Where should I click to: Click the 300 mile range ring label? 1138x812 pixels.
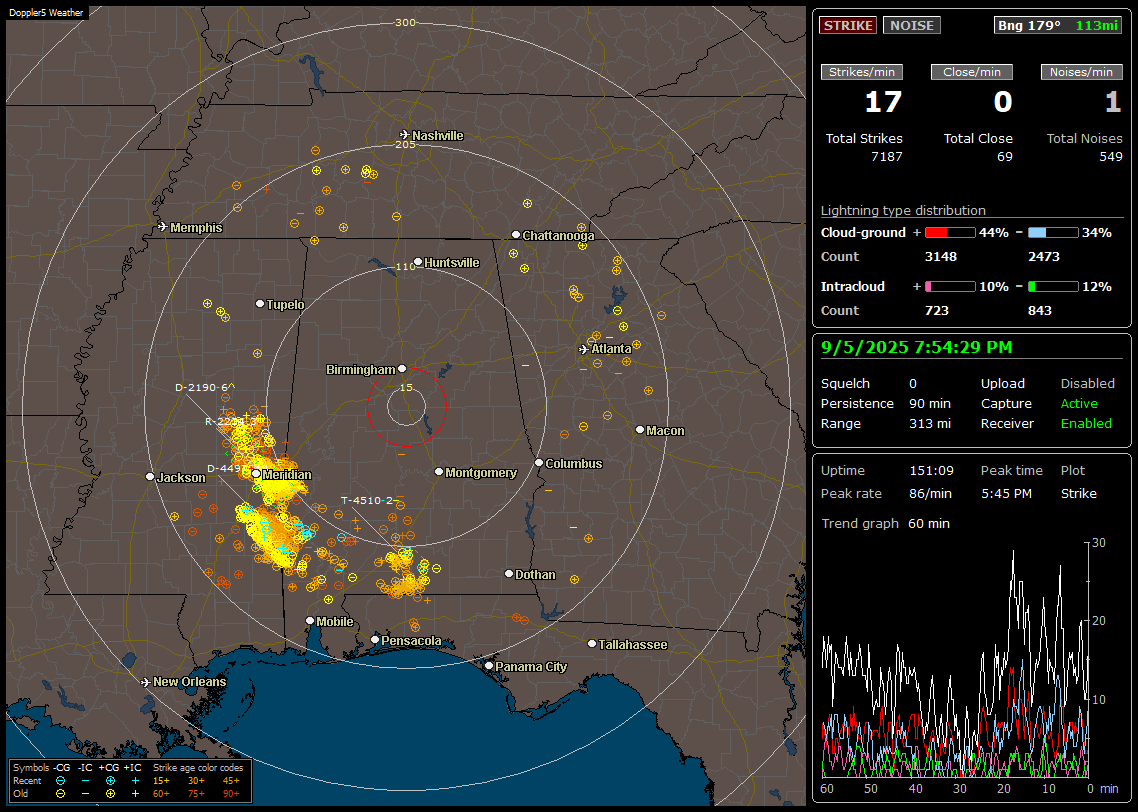click(x=405, y=22)
